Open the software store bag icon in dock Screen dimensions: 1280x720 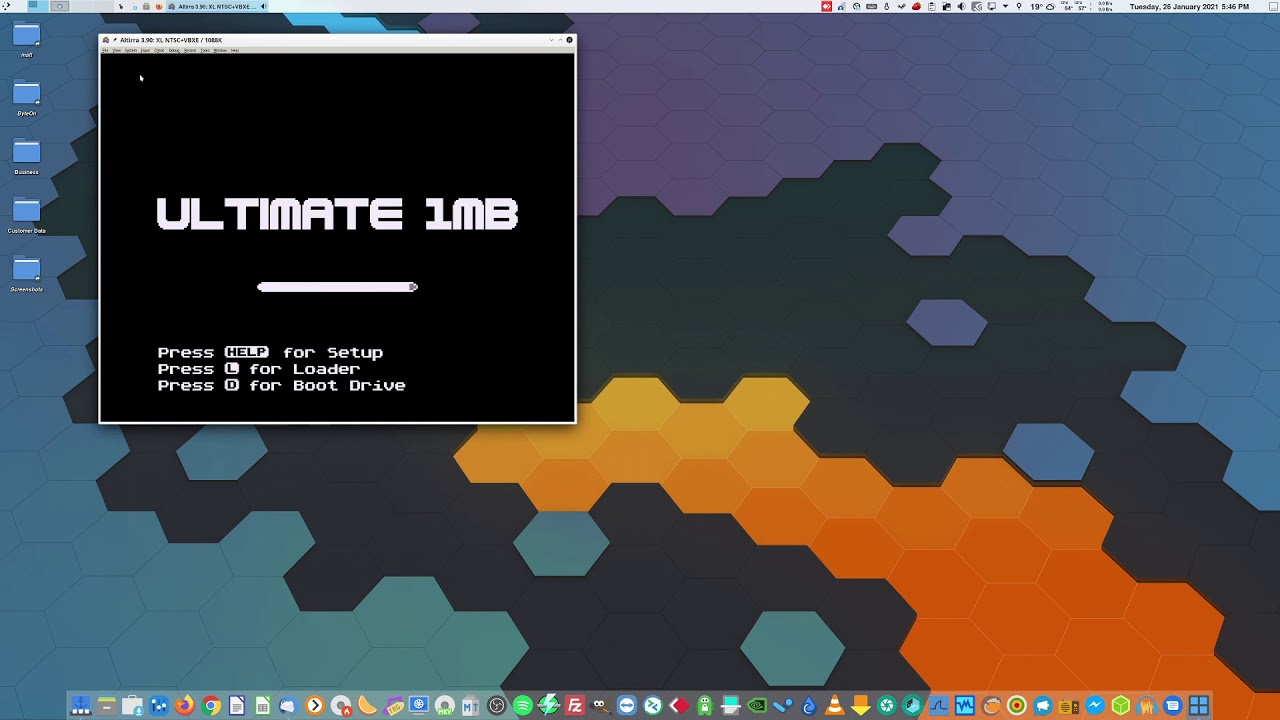(x=133, y=706)
